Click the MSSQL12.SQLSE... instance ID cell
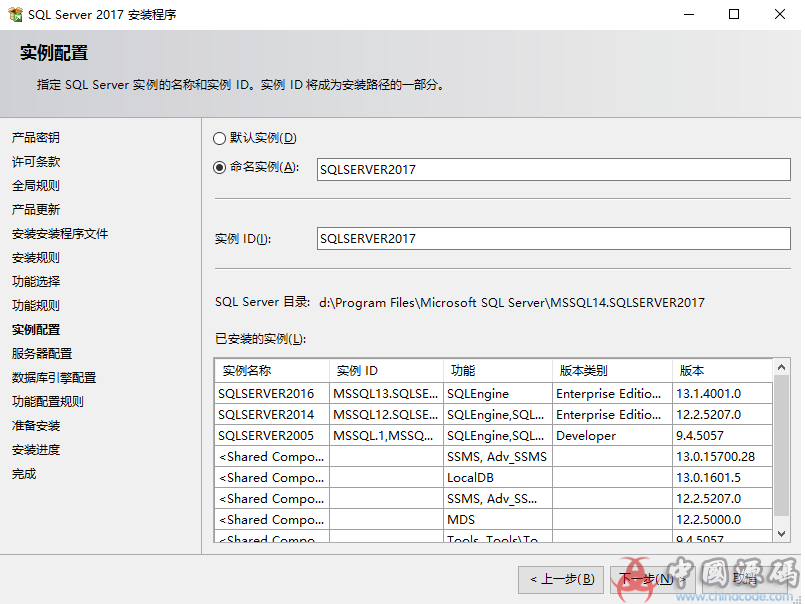The width and height of the screenshot is (805, 604). pyautogui.click(x=386, y=414)
